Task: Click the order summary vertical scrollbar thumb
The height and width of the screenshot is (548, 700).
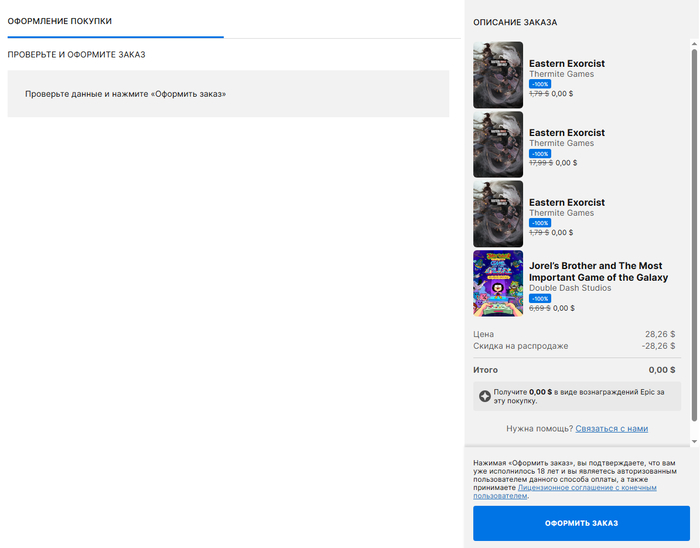Action: (x=694, y=230)
